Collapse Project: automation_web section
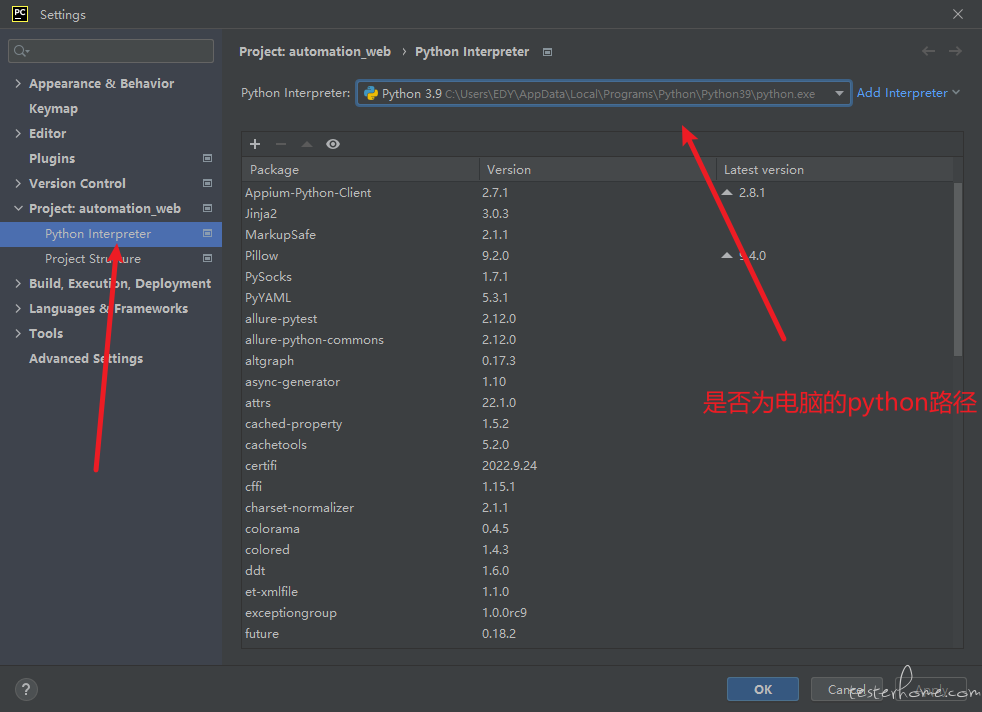The image size is (982, 712). [18, 209]
